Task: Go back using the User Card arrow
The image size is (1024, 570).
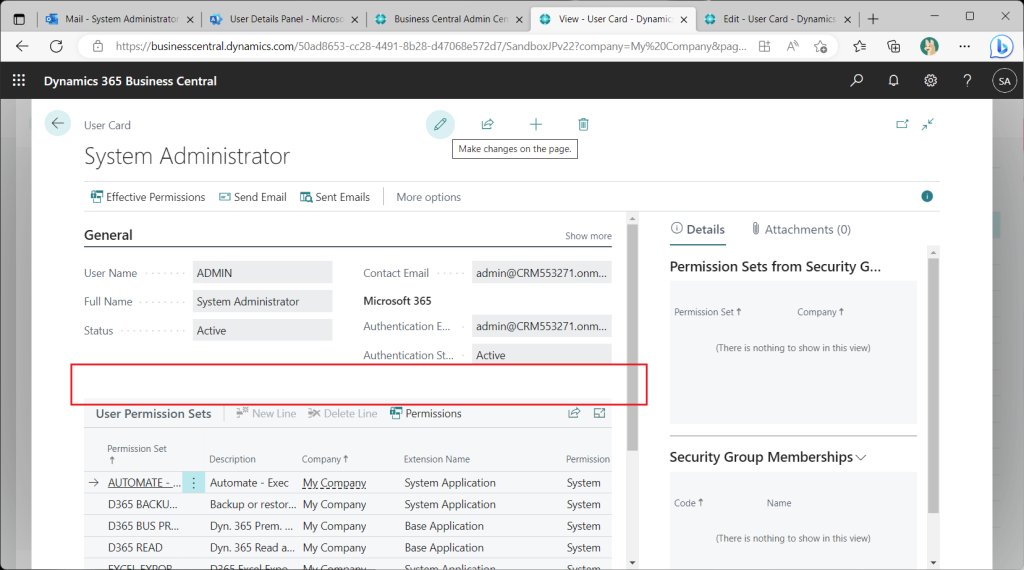Action: tap(57, 123)
